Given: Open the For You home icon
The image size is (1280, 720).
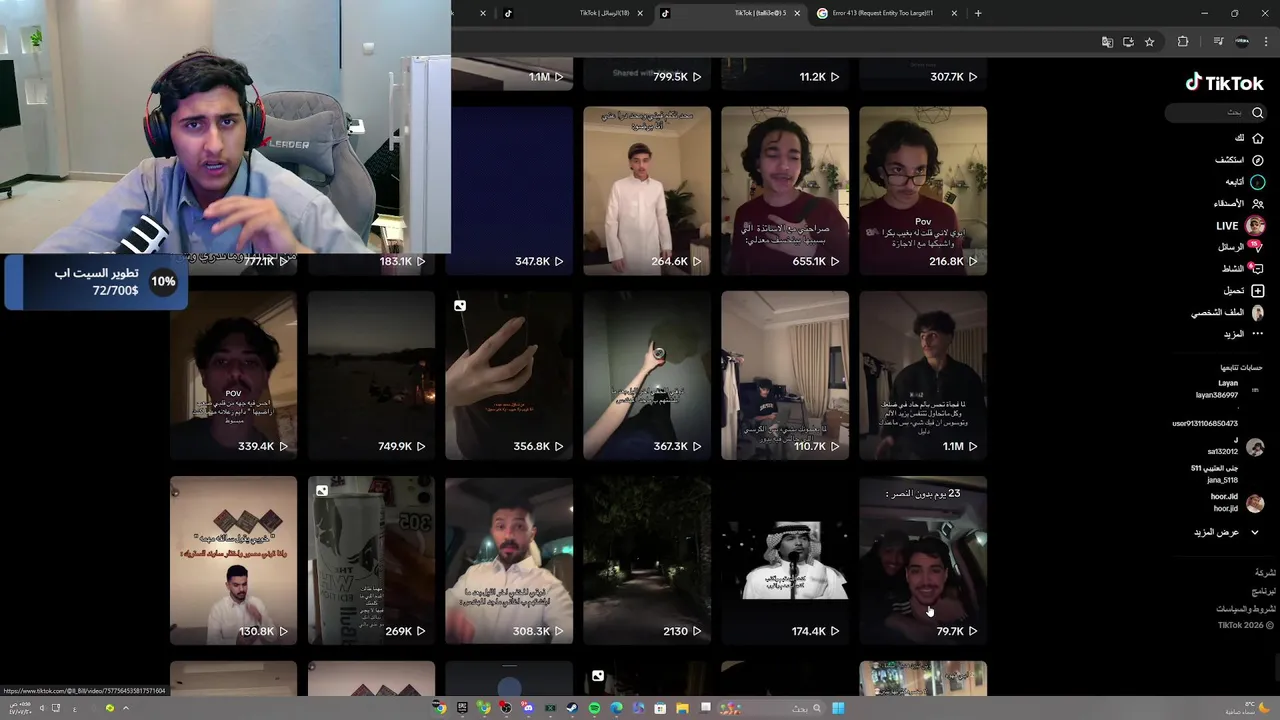Looking at the screenshot, I should pyautogui.click(x=1258, y=138).
